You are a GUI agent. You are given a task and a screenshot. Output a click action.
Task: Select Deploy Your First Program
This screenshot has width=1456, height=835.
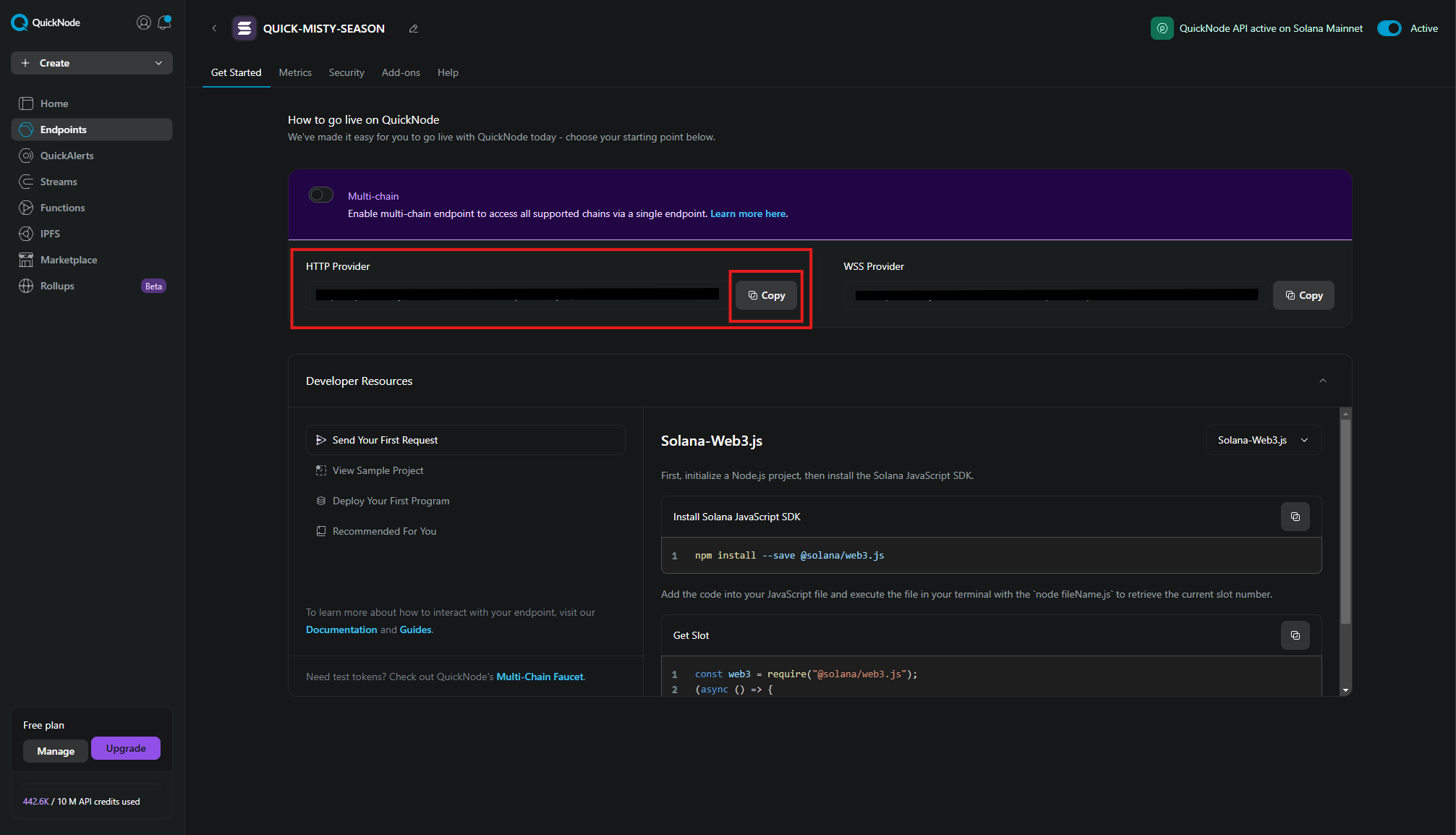466,501
